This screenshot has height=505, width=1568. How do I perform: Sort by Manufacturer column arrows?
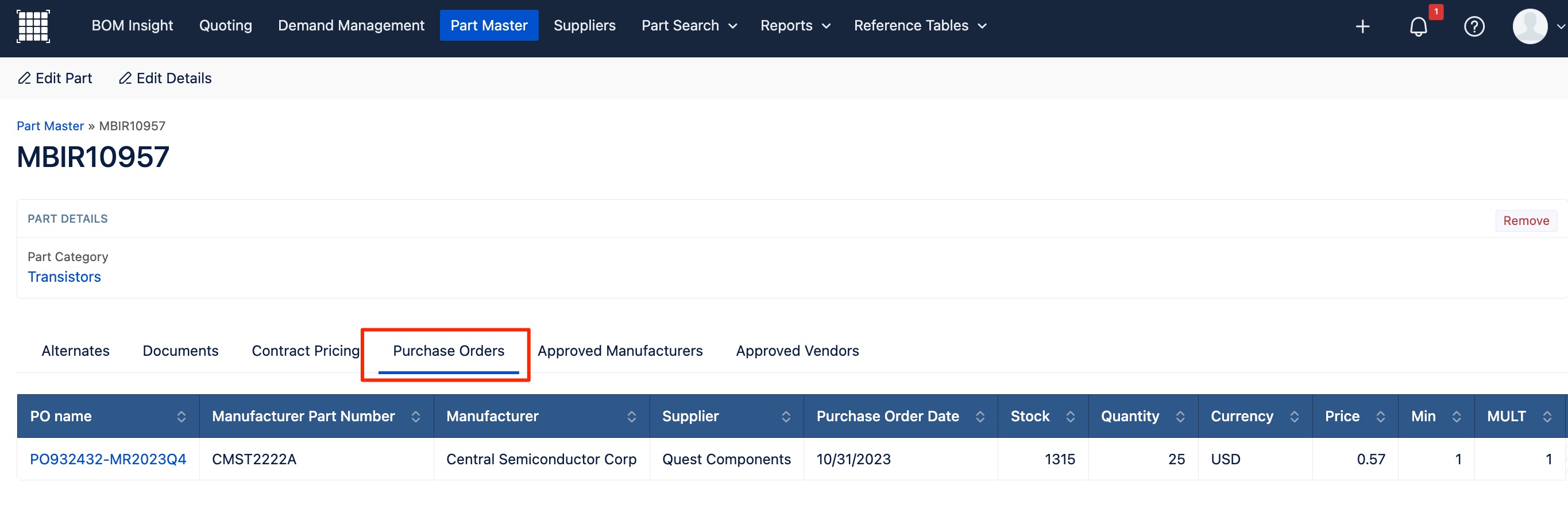click(631, 416)
